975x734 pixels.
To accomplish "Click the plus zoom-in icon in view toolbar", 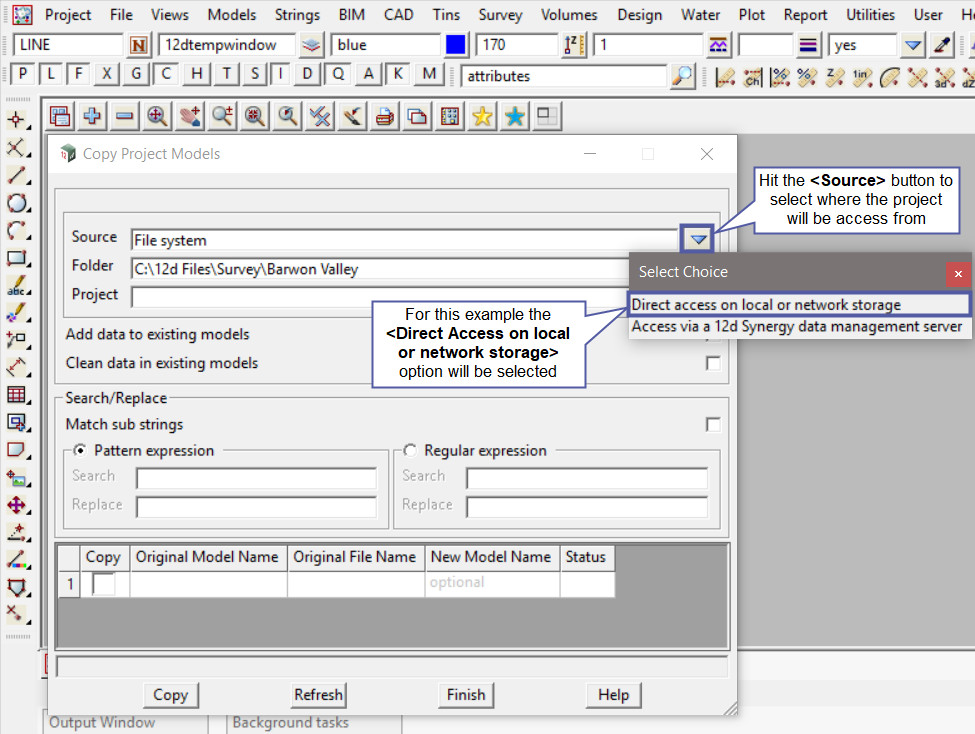I will point(92,117).
